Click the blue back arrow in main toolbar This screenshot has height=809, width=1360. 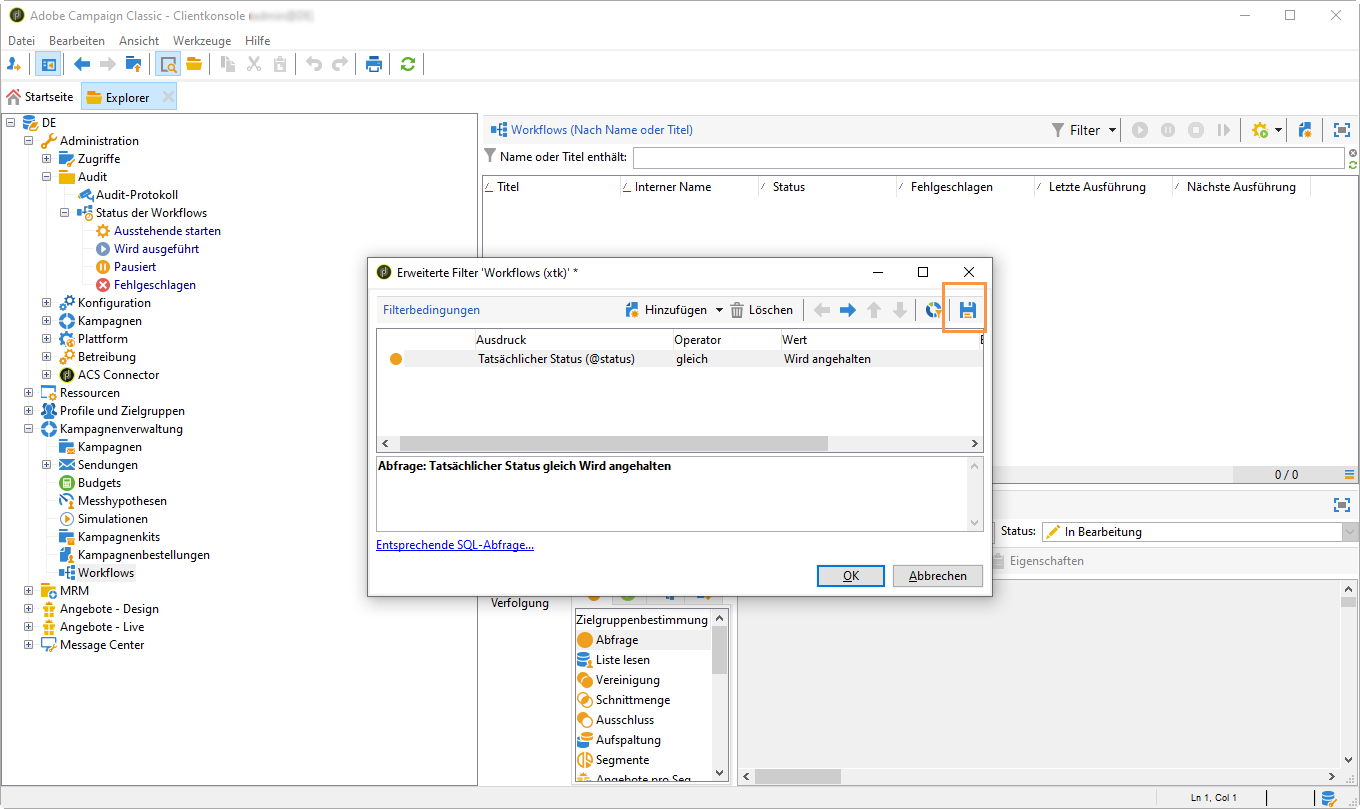pyautogui.click(x=82, y=64)
